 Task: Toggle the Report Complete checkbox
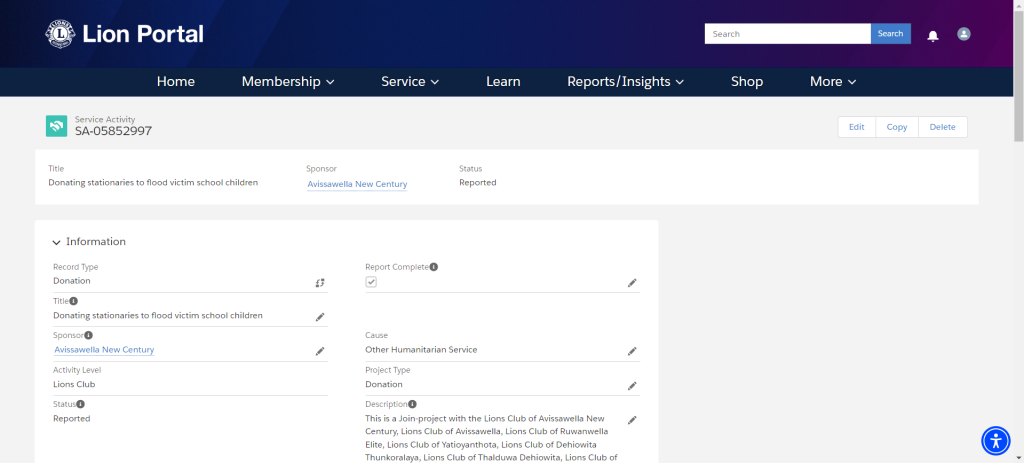371,281
